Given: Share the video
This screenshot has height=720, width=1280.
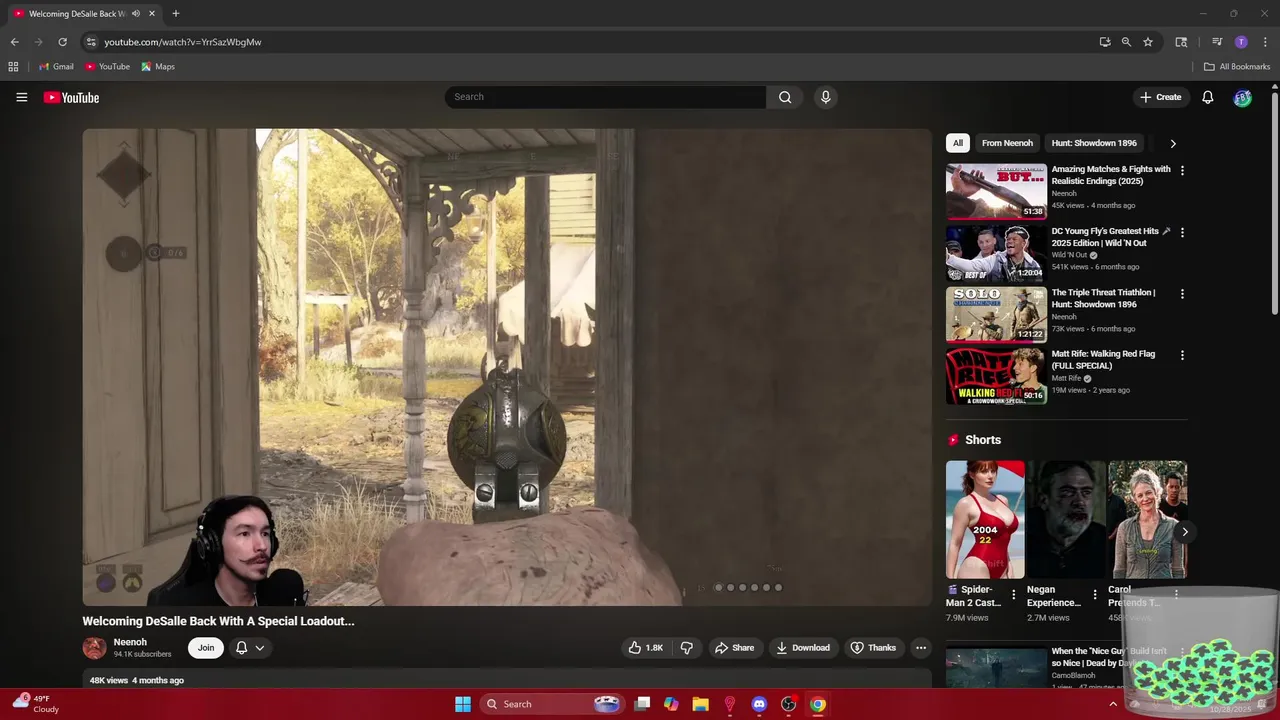Looking at the screenshot, I should [734, 648].
